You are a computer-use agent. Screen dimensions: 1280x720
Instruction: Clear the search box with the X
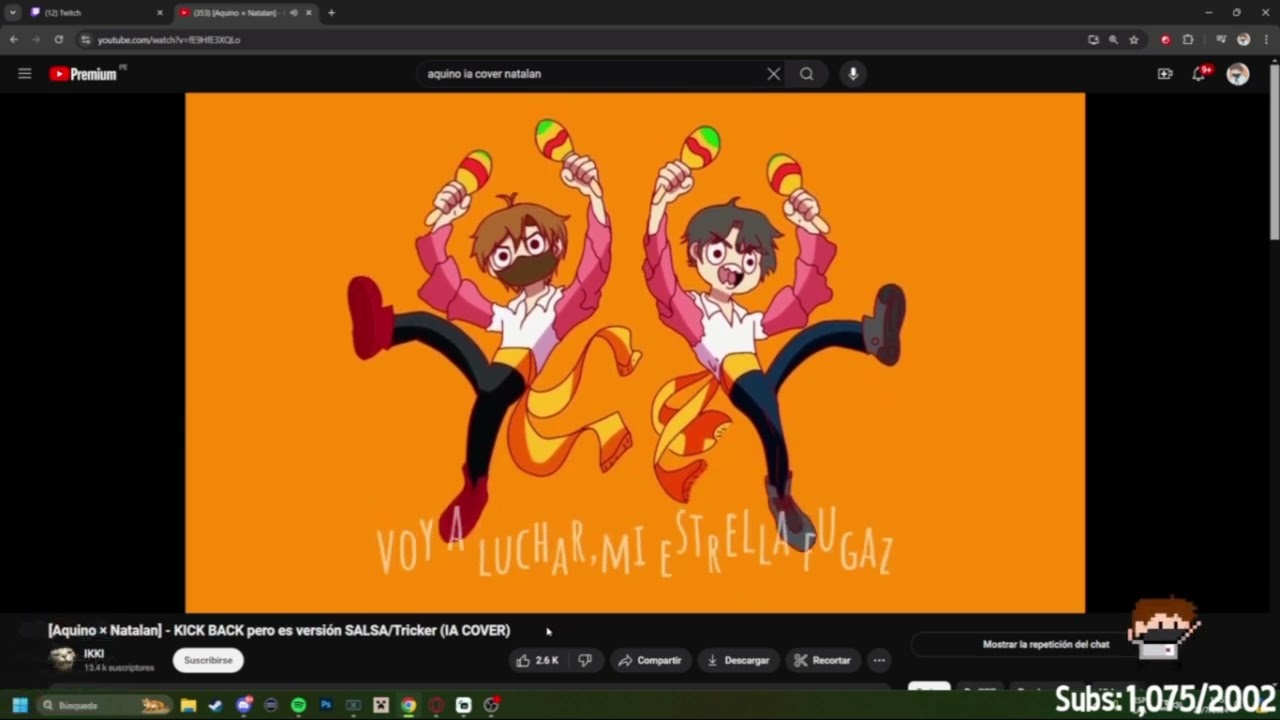773,74
